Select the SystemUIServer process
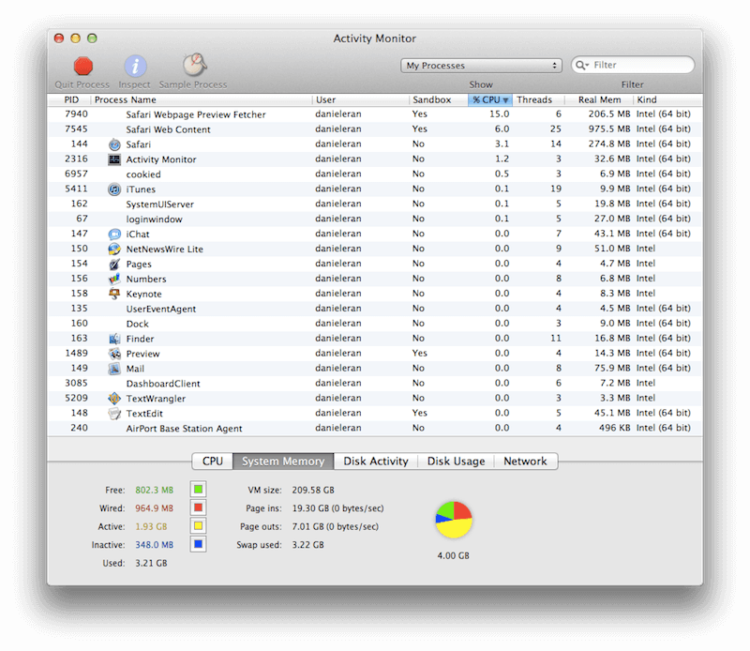750x651 pixels. [x=375, y=204]
